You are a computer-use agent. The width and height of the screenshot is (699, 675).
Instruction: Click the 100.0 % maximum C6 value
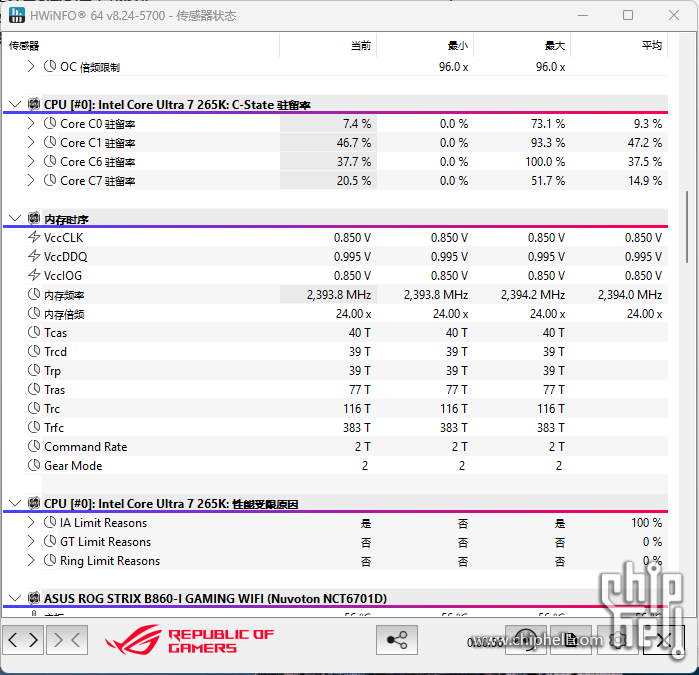(545, 161)
